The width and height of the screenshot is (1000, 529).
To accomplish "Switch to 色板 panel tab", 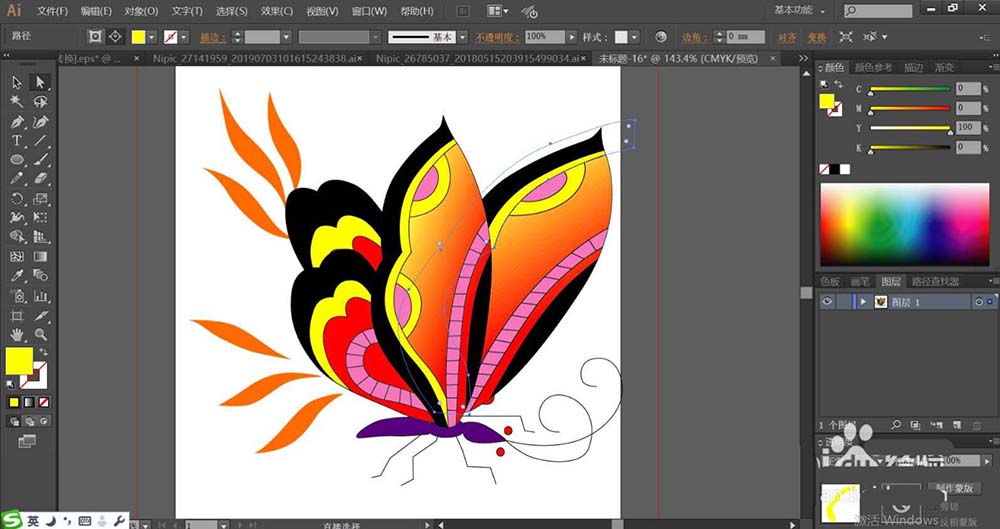I will [830, 281].
